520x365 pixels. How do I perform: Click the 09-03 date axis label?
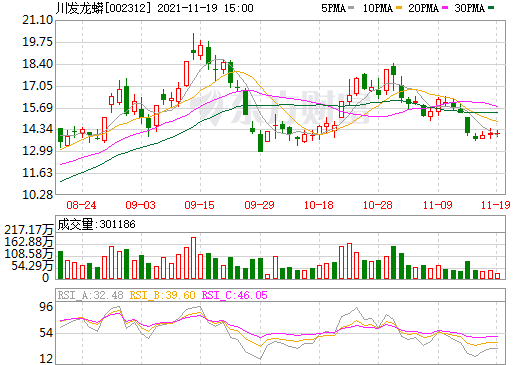pos(140,205)
